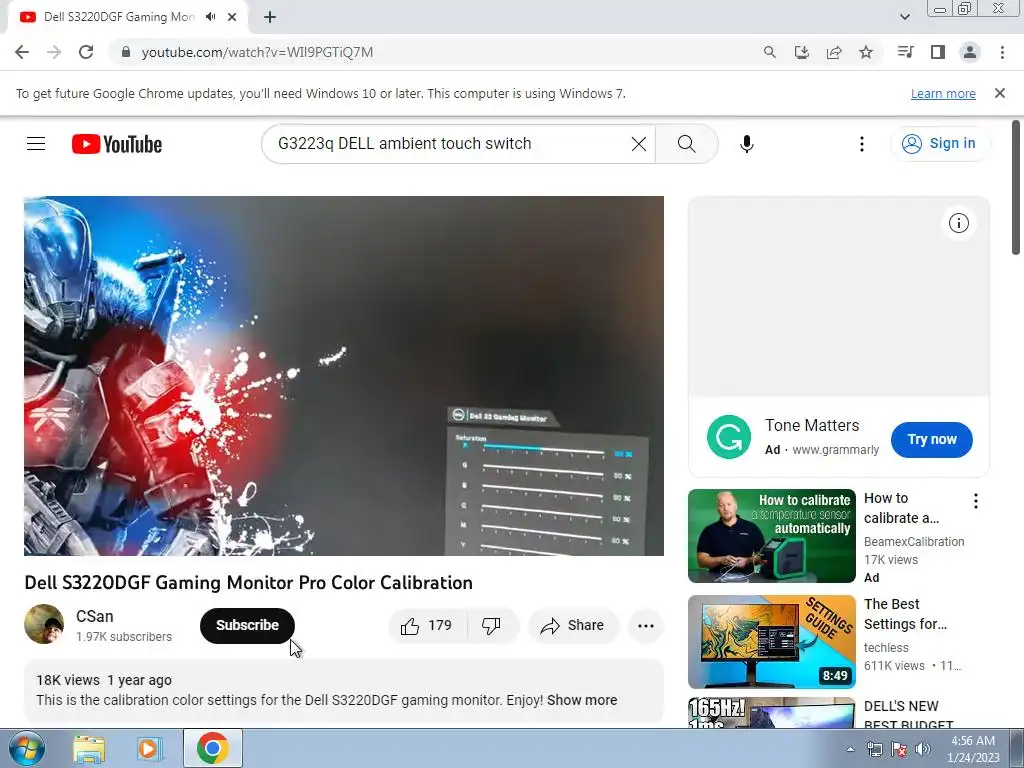Open Chrome three-dot menu

(1002, 52)
